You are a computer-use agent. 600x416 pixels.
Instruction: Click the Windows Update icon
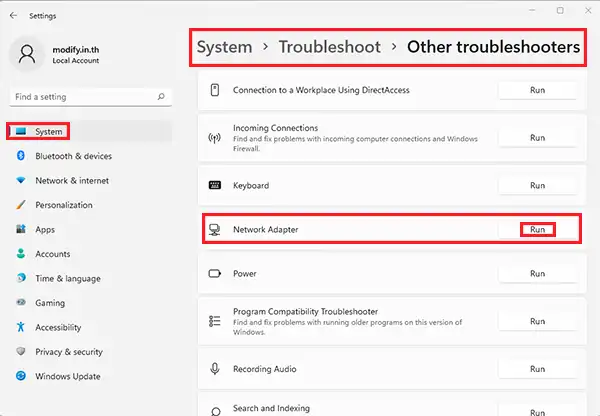tap(21, 376)
